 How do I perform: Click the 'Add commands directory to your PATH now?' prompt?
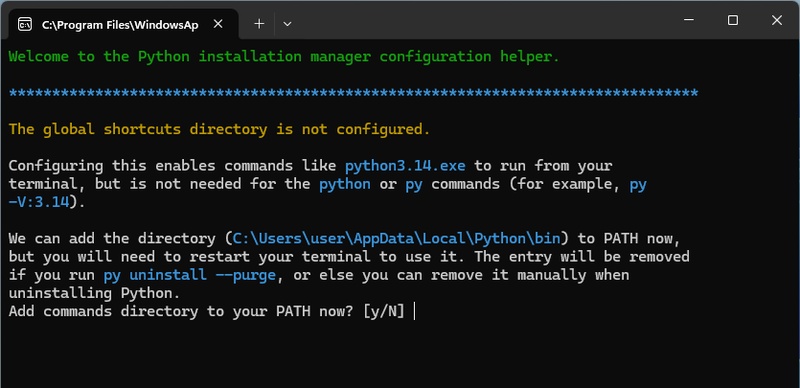[x=181, y=311]
